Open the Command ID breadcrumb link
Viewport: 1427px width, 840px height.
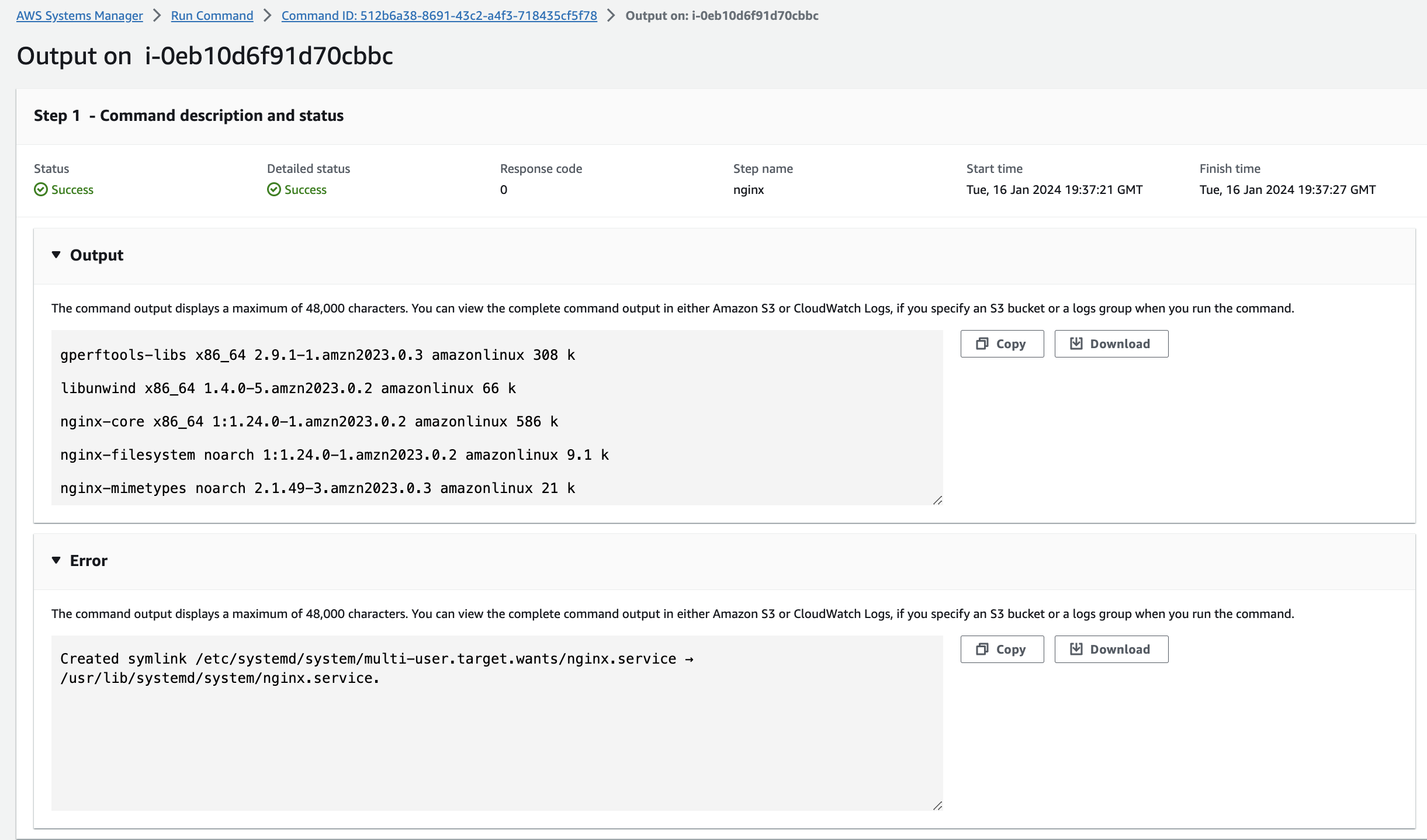pyautogui.click(x=439, y=16)
